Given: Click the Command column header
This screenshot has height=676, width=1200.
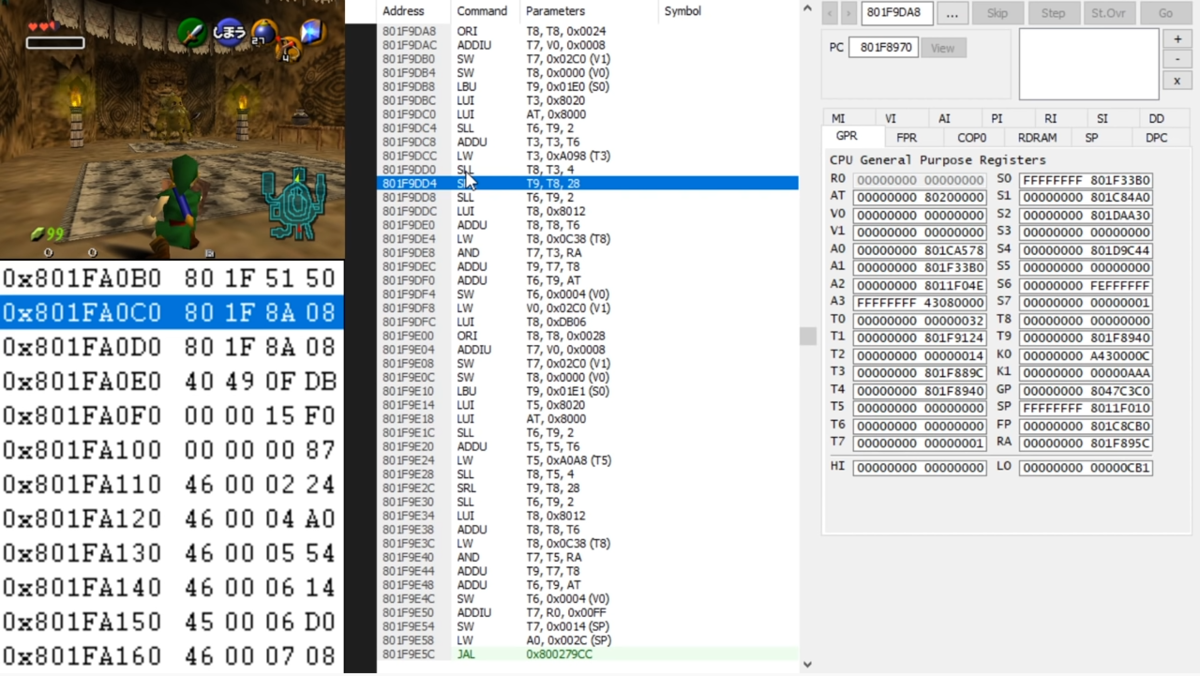Looking at the screenshot, I should (483, 11).
